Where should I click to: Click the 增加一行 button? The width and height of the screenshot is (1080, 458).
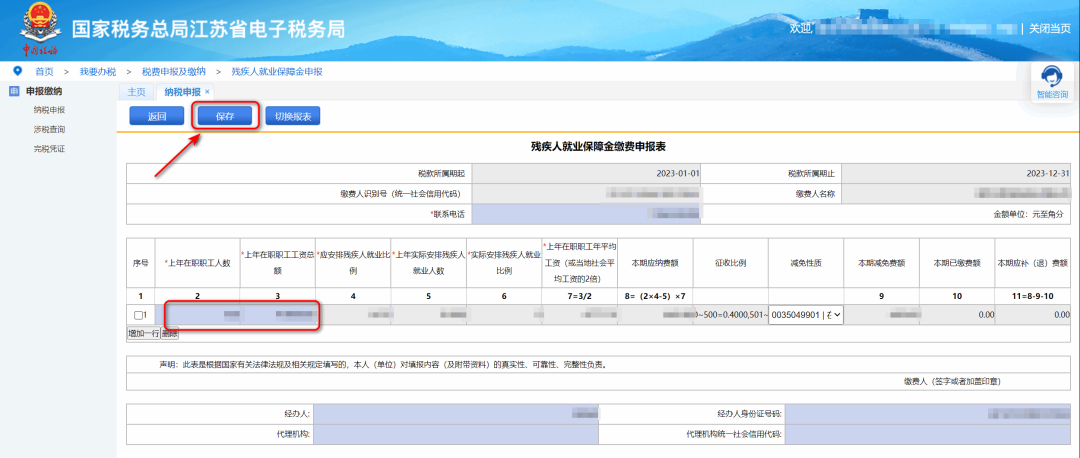143,333
